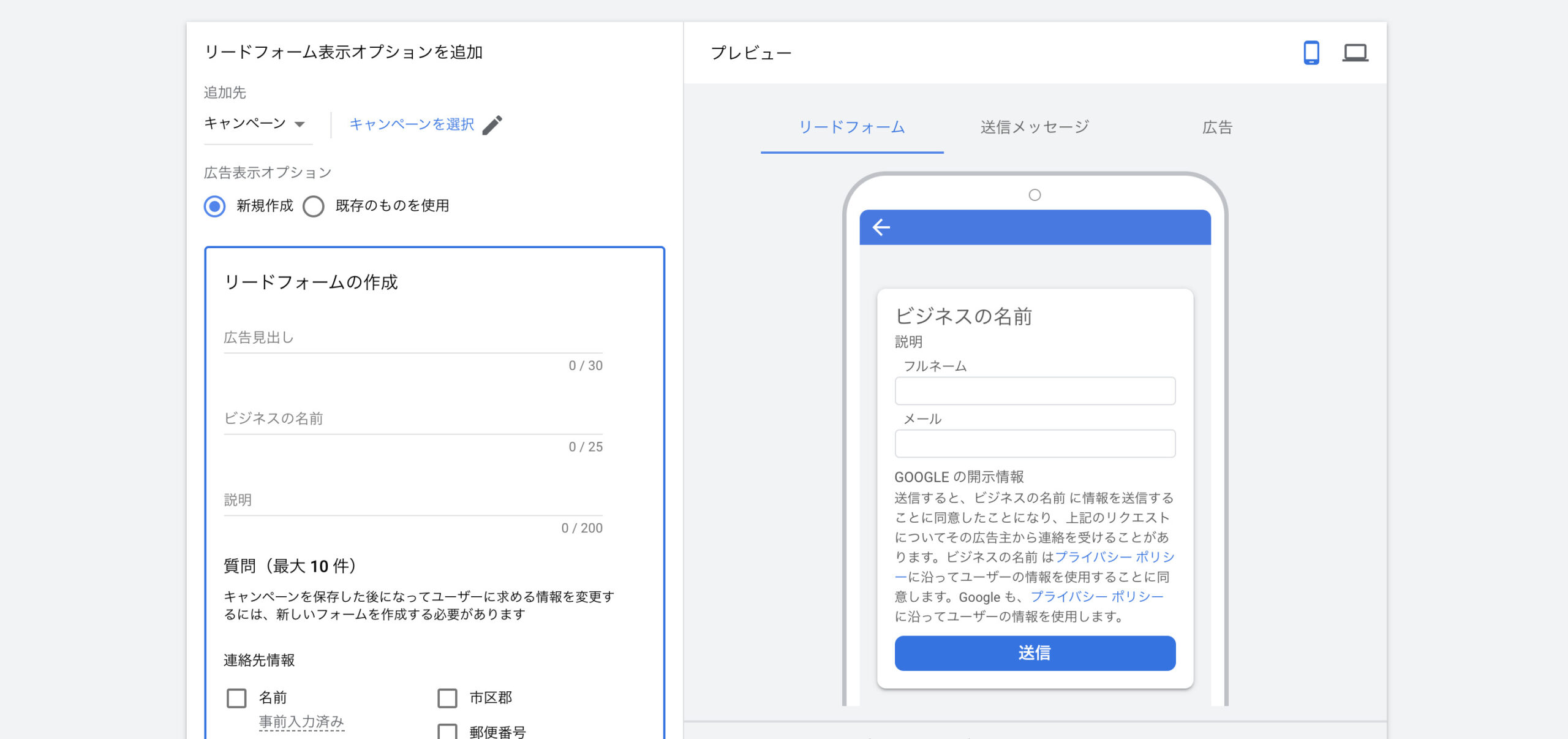Tap the back arrow in phone preview
This screenshot has width=1568, height=739.
(x=881, y=227)
